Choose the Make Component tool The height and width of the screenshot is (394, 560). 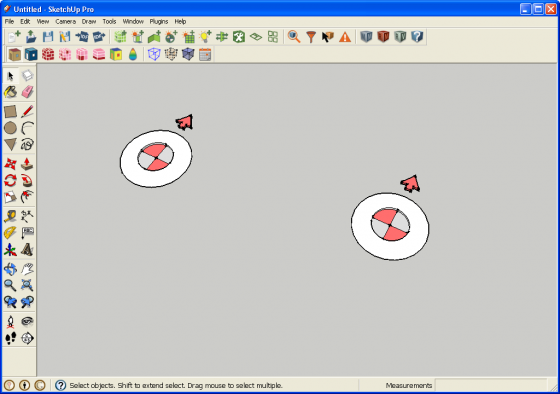click(27, 76)
